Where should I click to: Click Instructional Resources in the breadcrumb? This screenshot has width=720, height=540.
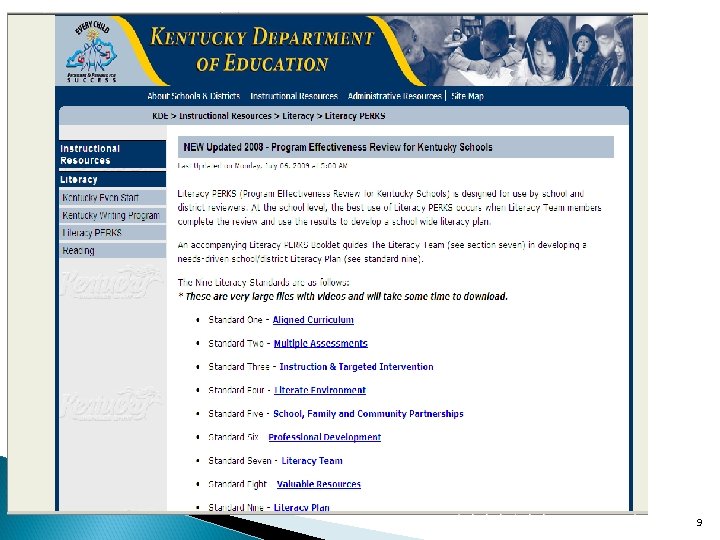point(225,116)
